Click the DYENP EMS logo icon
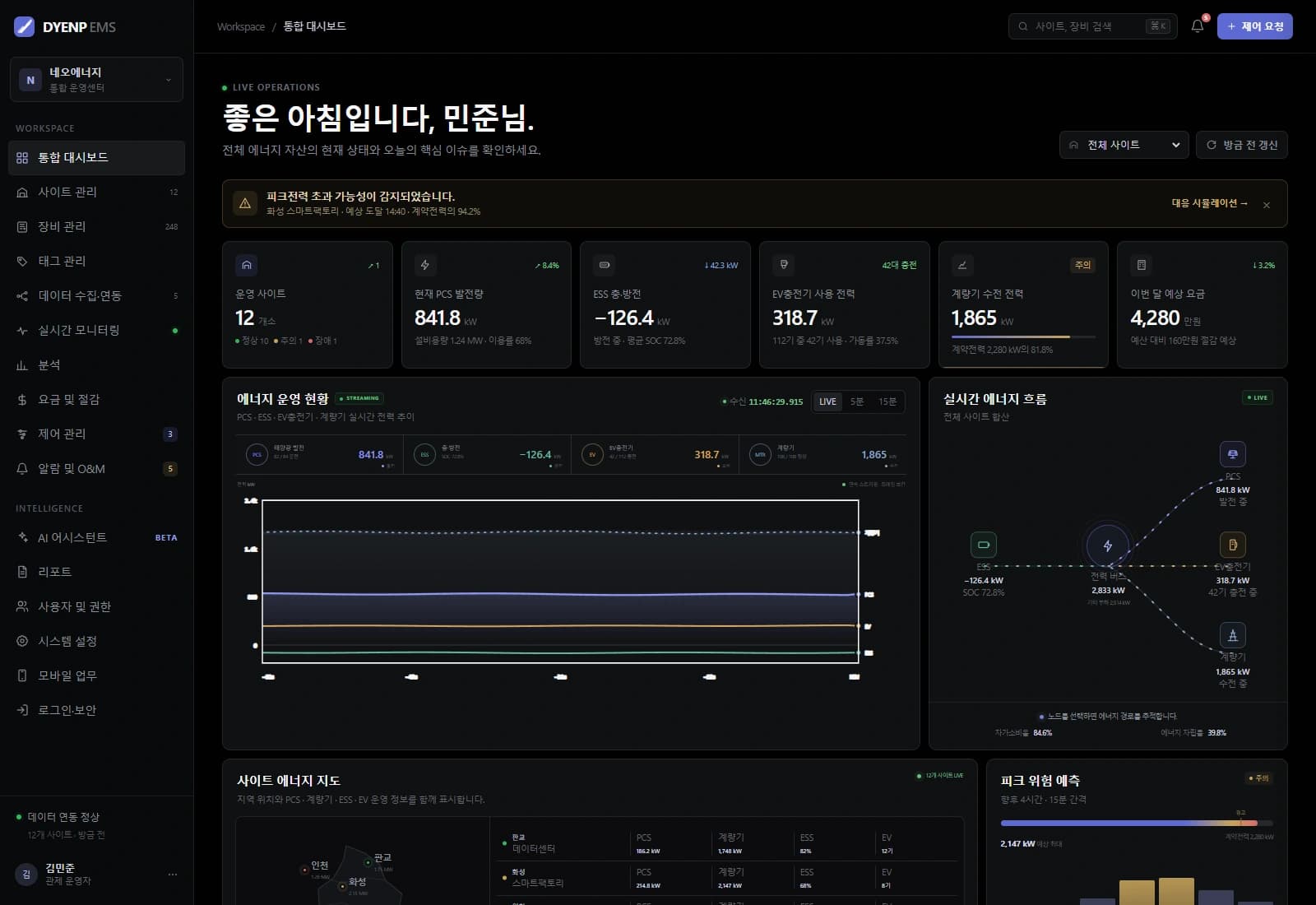 tap(25, 26)
